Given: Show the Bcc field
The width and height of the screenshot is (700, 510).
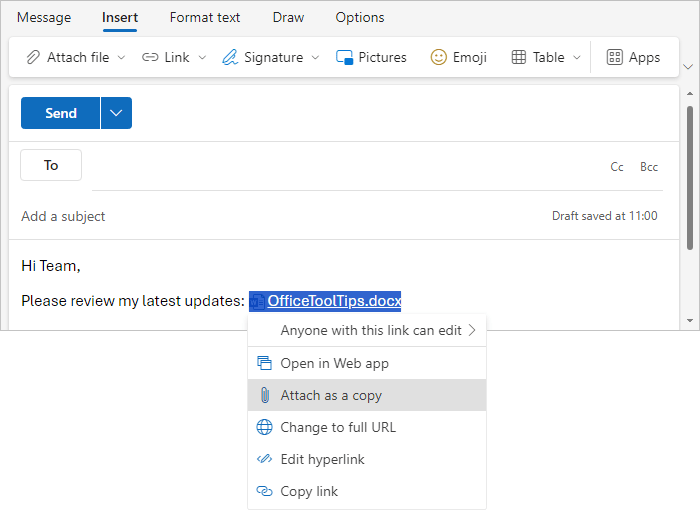Looking at the screenshot, I should pos(649,167).
